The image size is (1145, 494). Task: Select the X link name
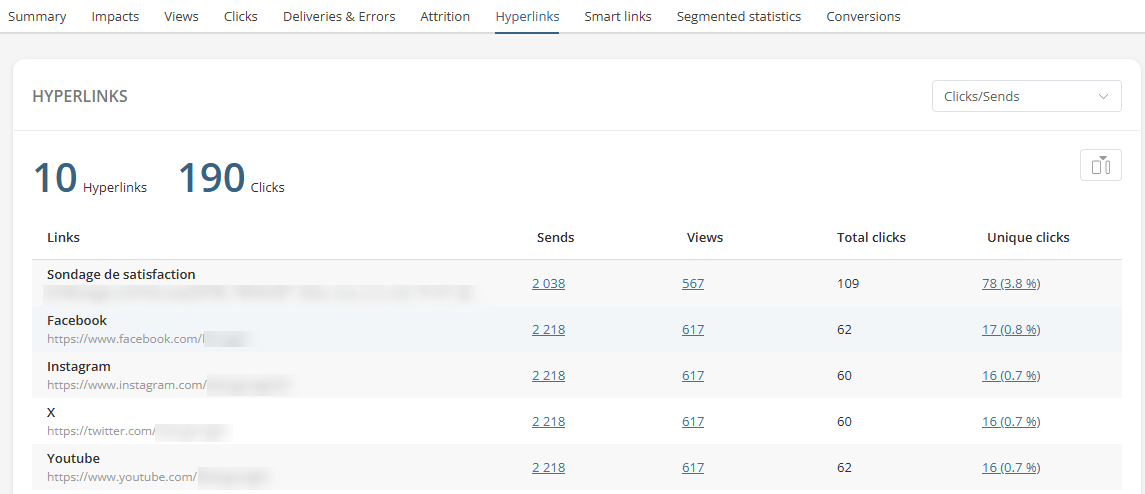point(51,412)
